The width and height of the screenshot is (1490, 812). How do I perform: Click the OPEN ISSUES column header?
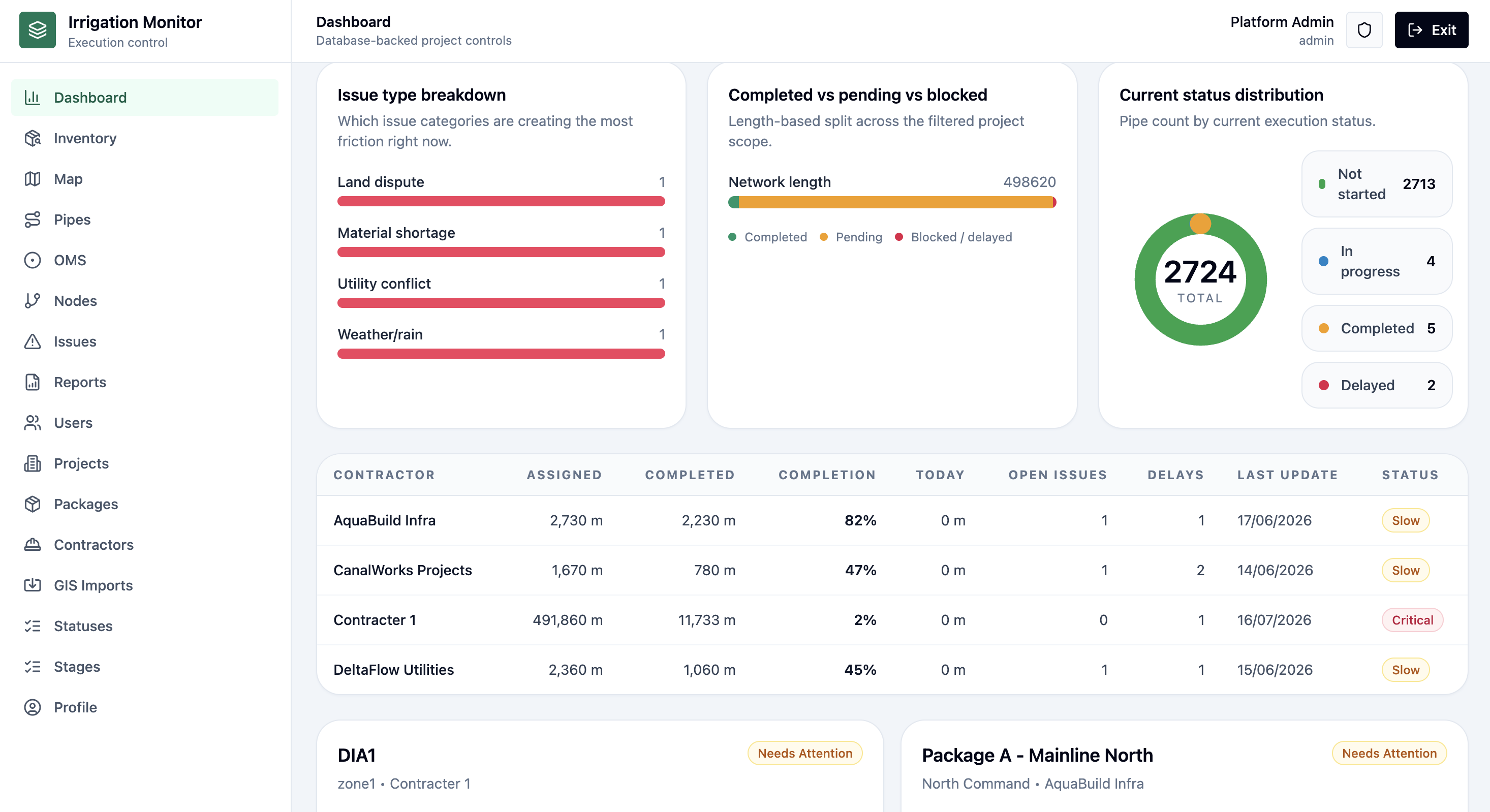click(x=1058, y=474)
